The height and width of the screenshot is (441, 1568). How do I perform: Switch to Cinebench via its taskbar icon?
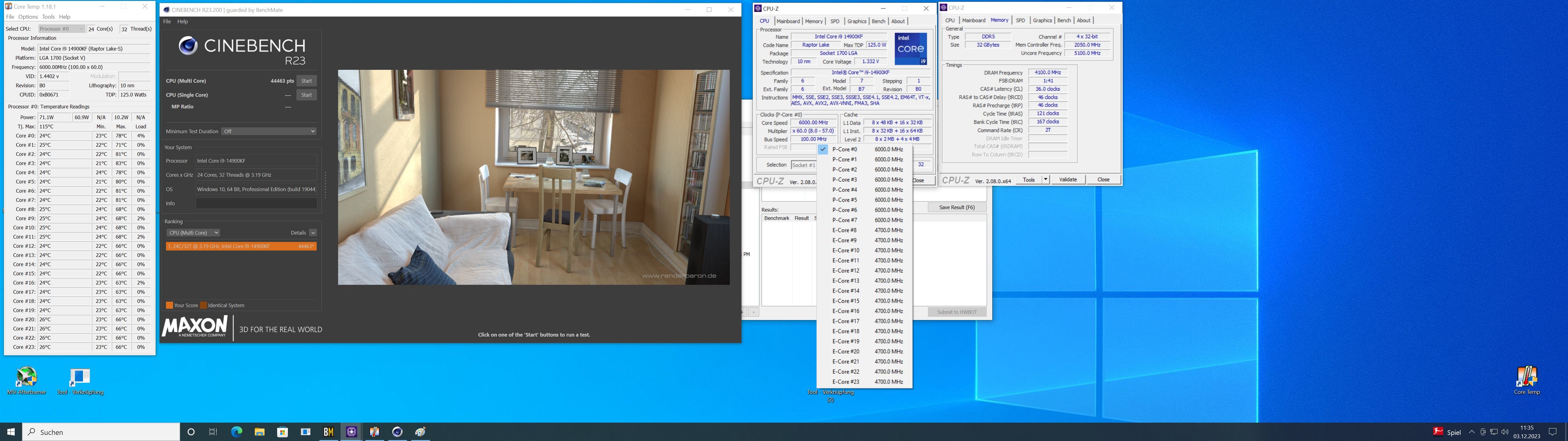(x=398, y=432)
